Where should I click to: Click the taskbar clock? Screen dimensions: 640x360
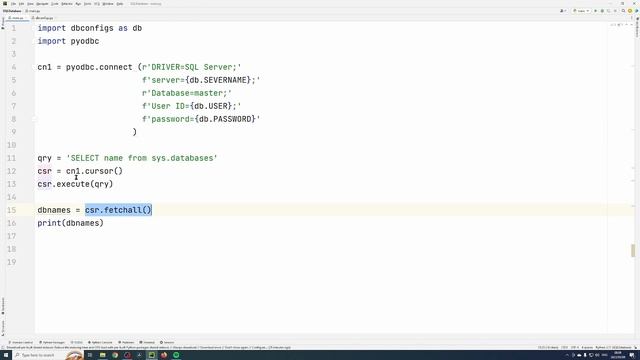point(618,355)
